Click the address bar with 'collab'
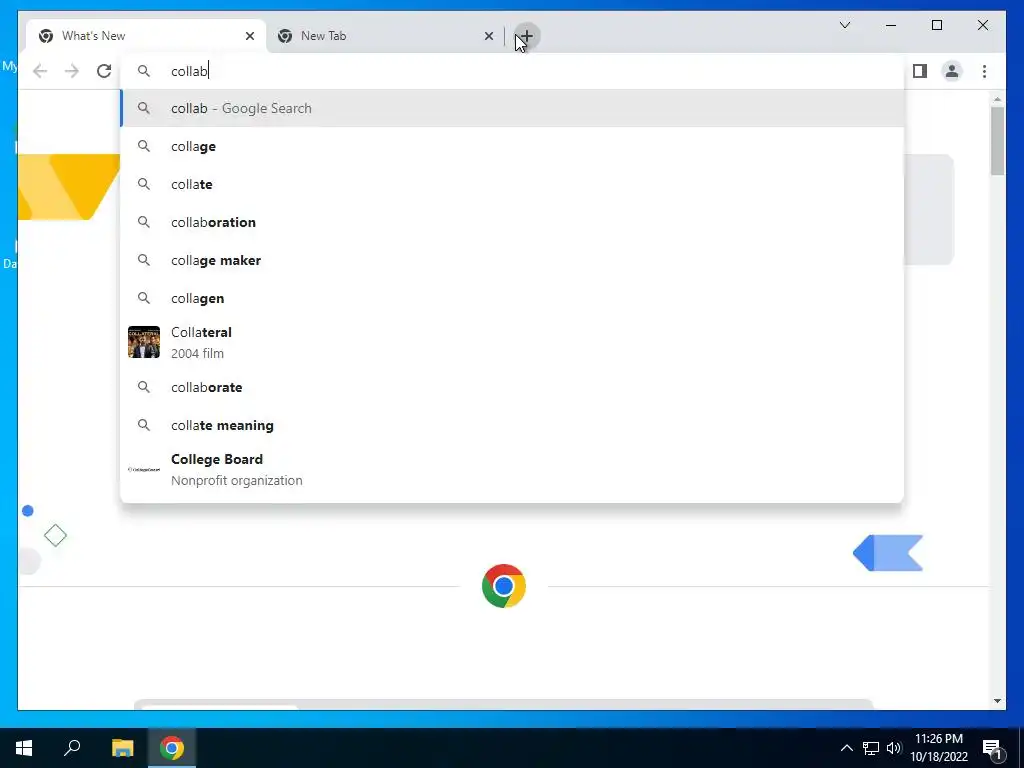 512,71
